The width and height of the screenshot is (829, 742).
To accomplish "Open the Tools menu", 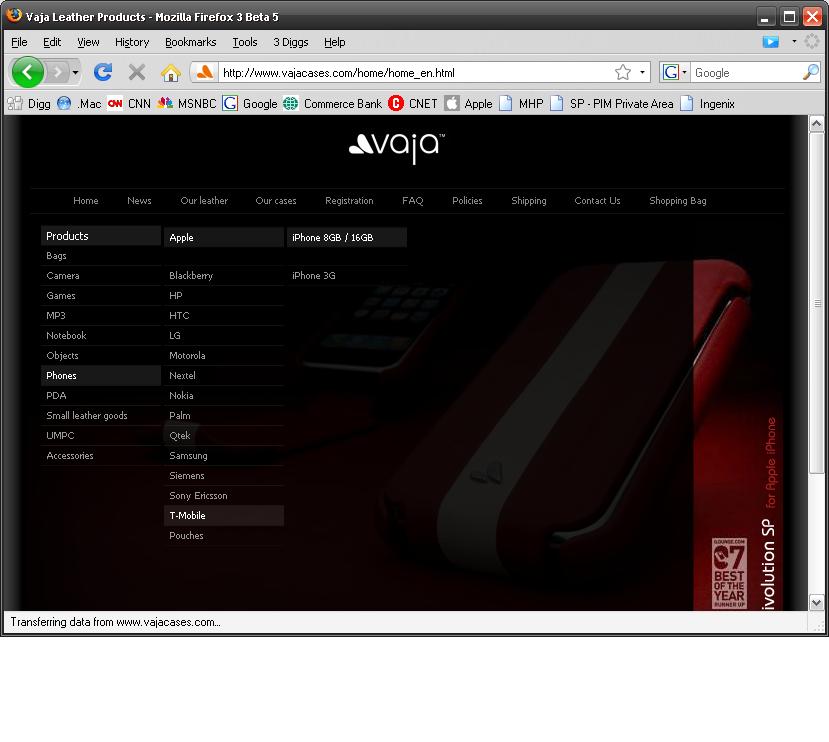I will [x=245, y=42].
